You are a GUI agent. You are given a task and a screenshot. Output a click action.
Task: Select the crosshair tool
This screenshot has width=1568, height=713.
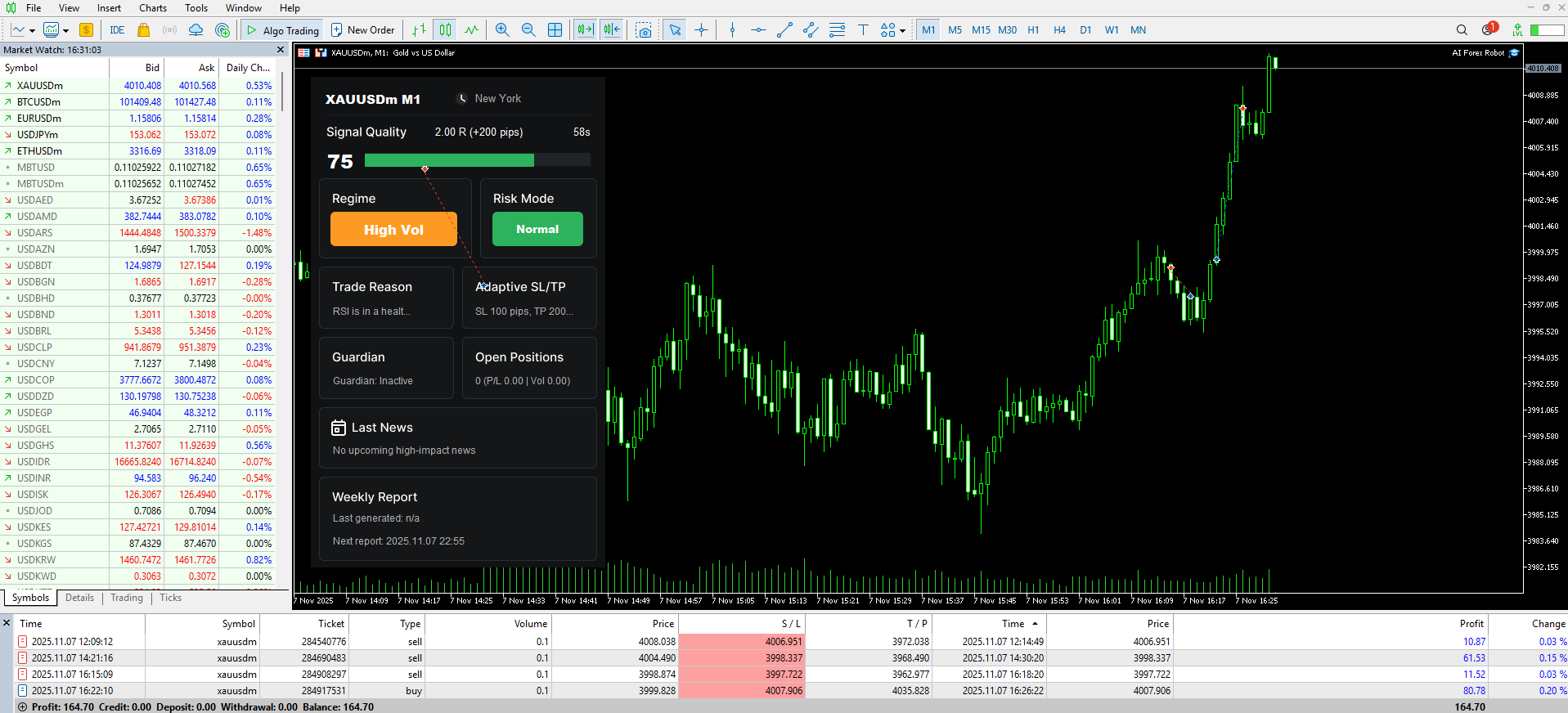701,30
